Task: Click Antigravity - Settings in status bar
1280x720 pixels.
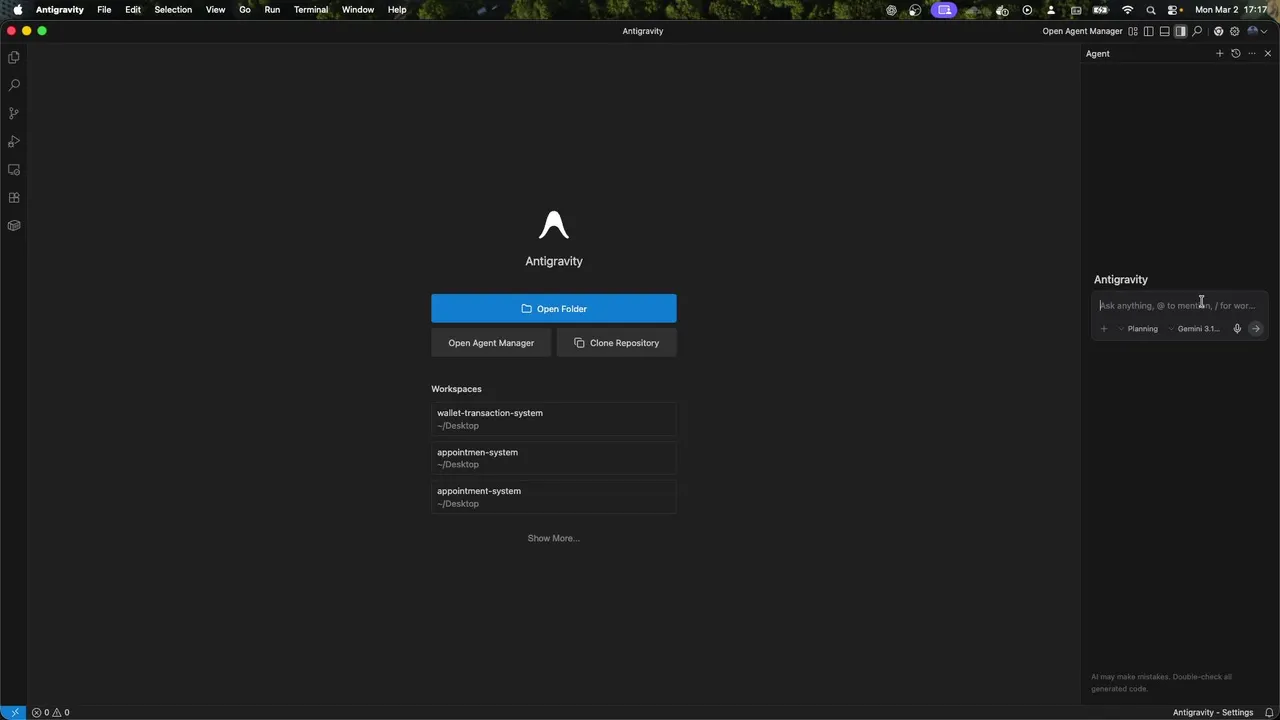Action: (x=1213, y=712)
